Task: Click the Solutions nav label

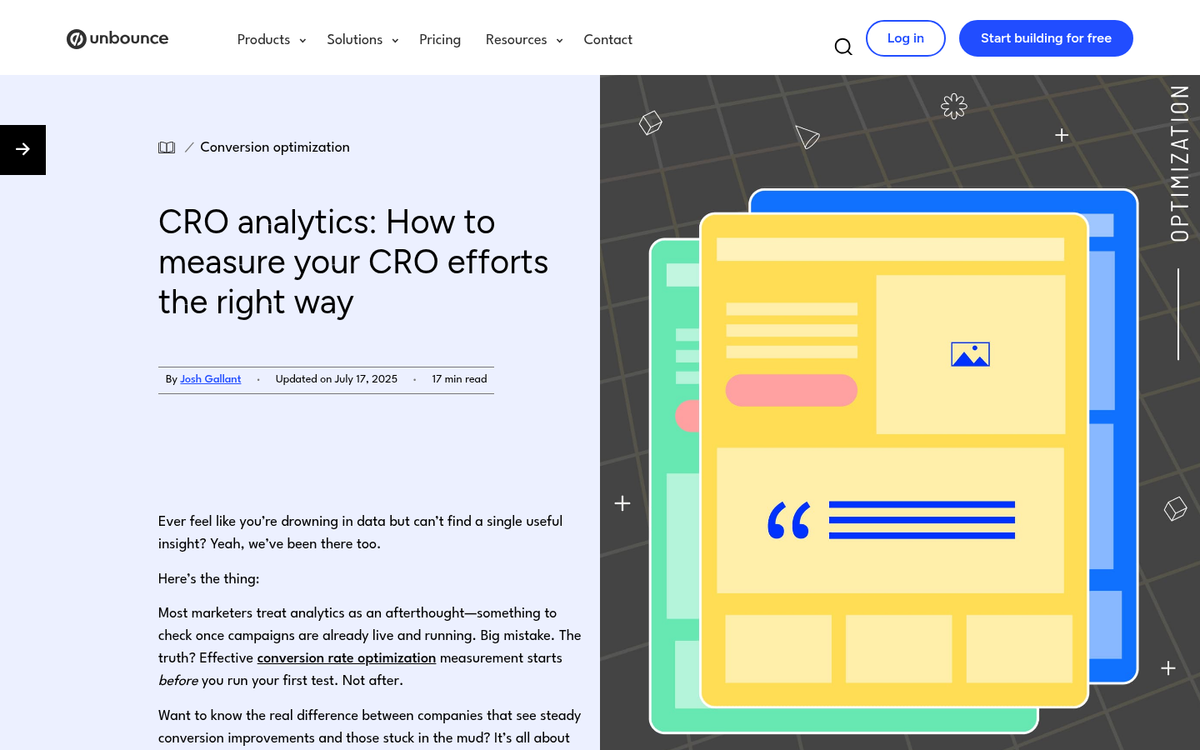Action: click(354, 39)
